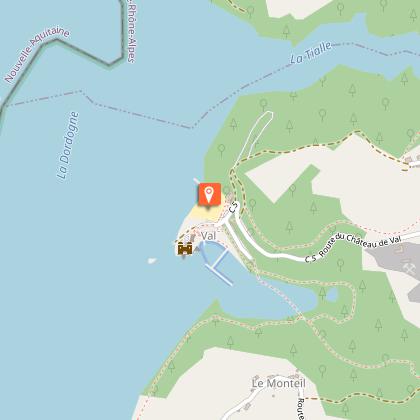Select the La Tialle river label
The image size is (420, 420).
click(311, 52)
